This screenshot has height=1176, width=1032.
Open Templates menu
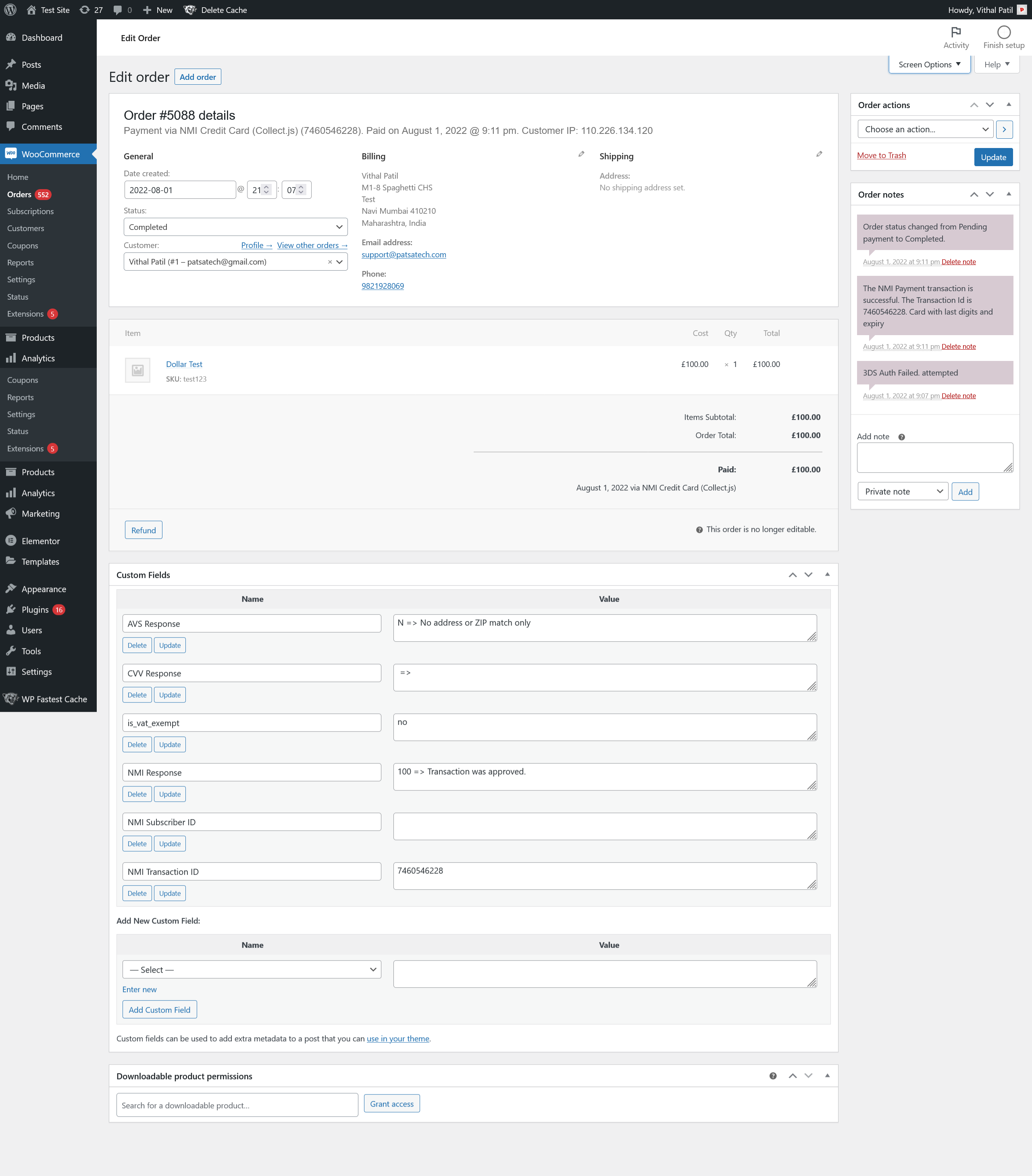click(x=48, y=561)
